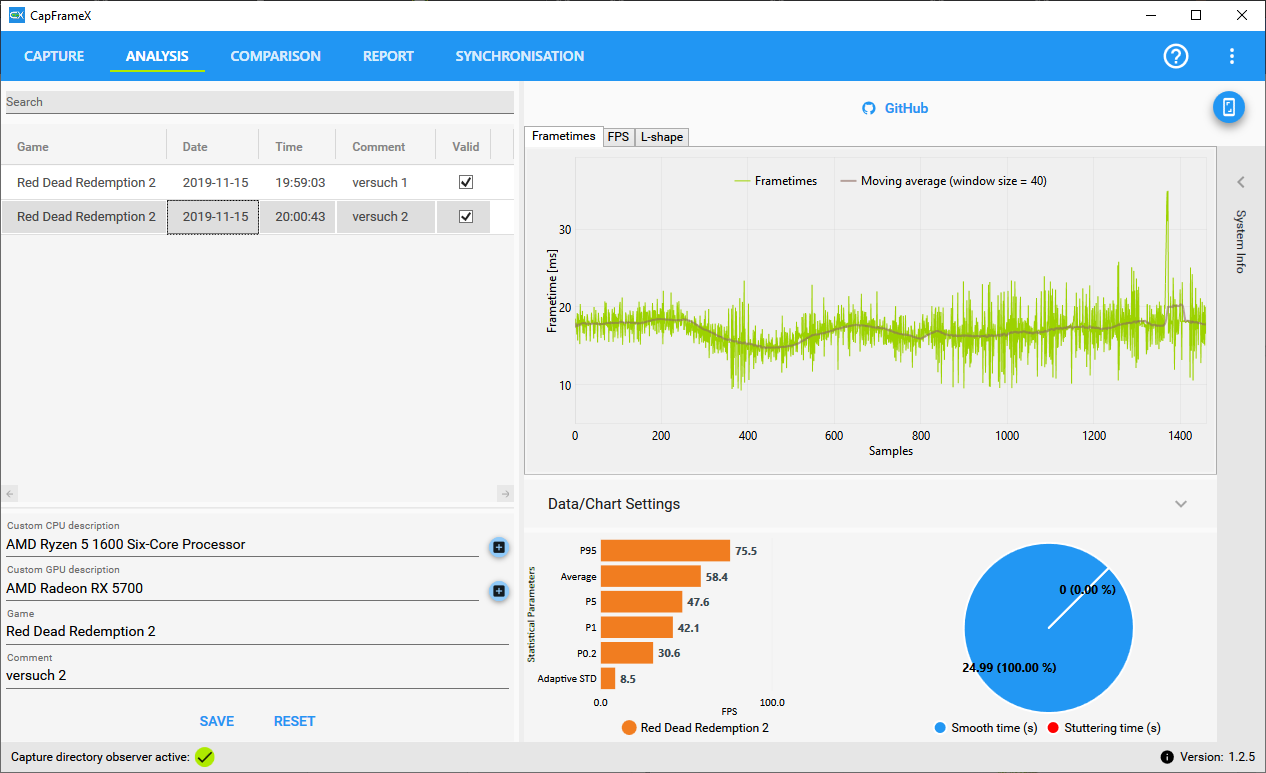Click the P0.2 bar in statistics chart
The image size is (1266, 773).
627,652
